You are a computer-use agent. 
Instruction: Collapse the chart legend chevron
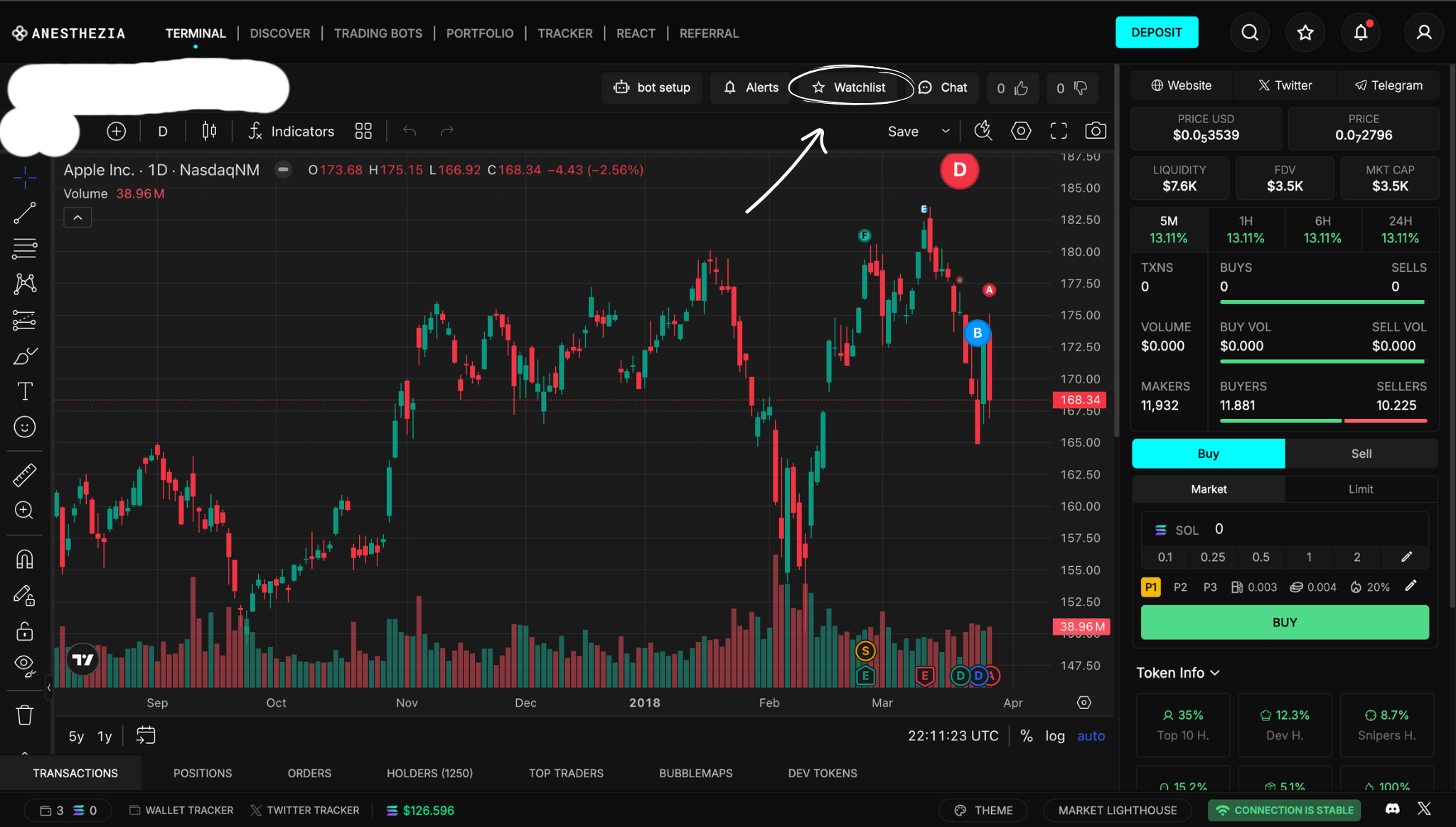click(x=77, y=218)
